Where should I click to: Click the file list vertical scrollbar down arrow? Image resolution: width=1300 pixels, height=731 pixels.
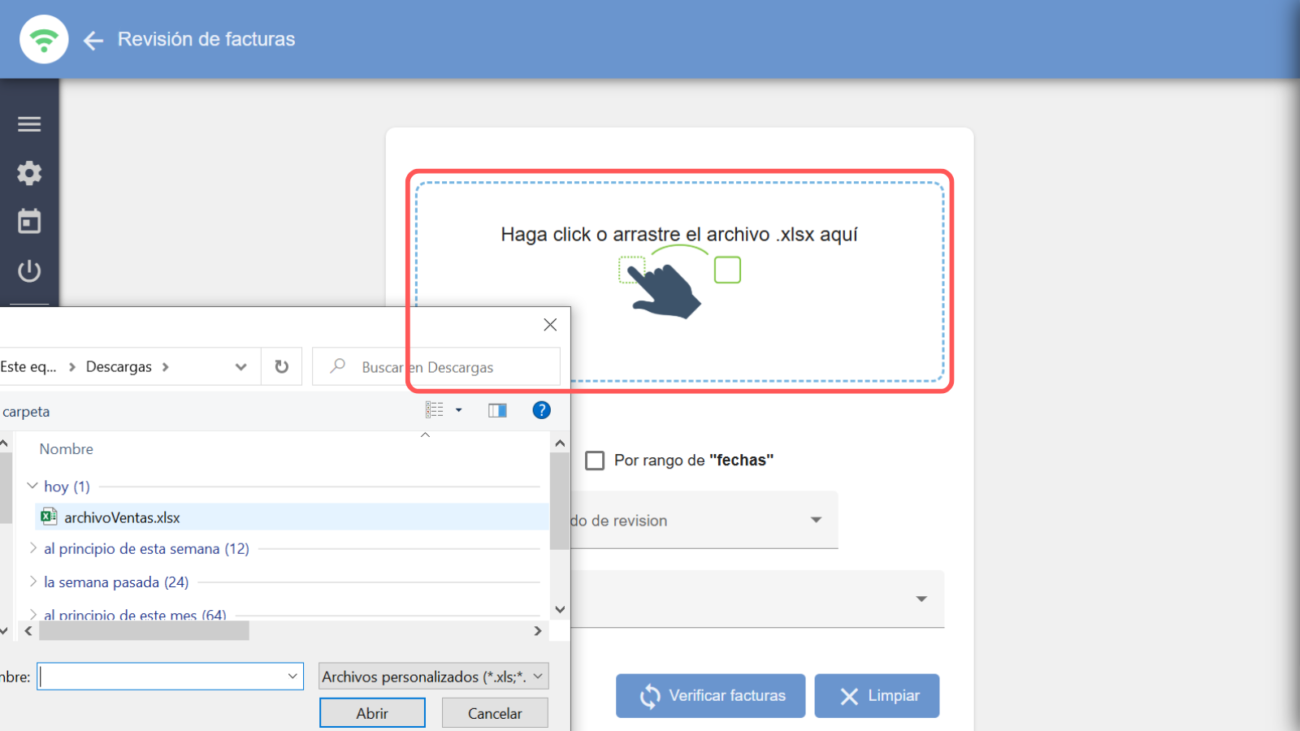point(559,609)
